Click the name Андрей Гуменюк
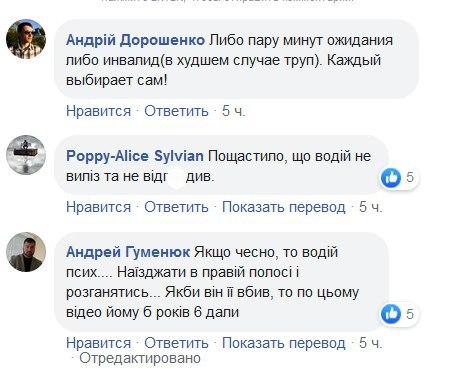The height and width of the screenshot is (369, 450). [128, 252]
